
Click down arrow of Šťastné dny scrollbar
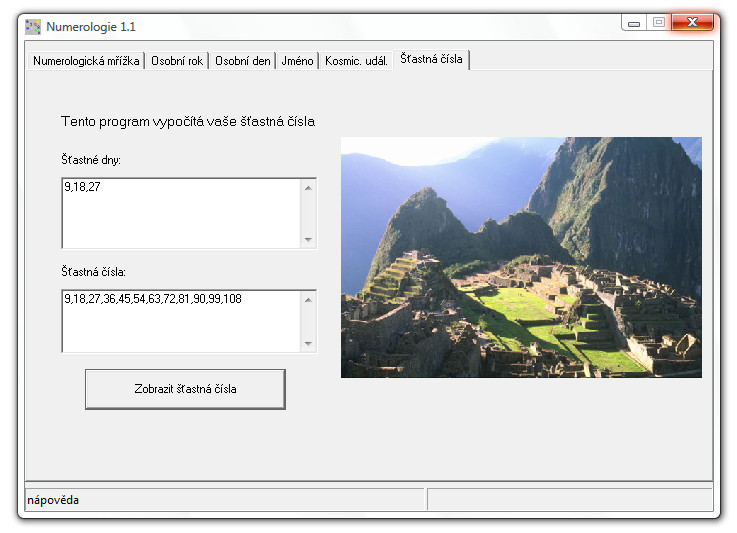point(308,240)
